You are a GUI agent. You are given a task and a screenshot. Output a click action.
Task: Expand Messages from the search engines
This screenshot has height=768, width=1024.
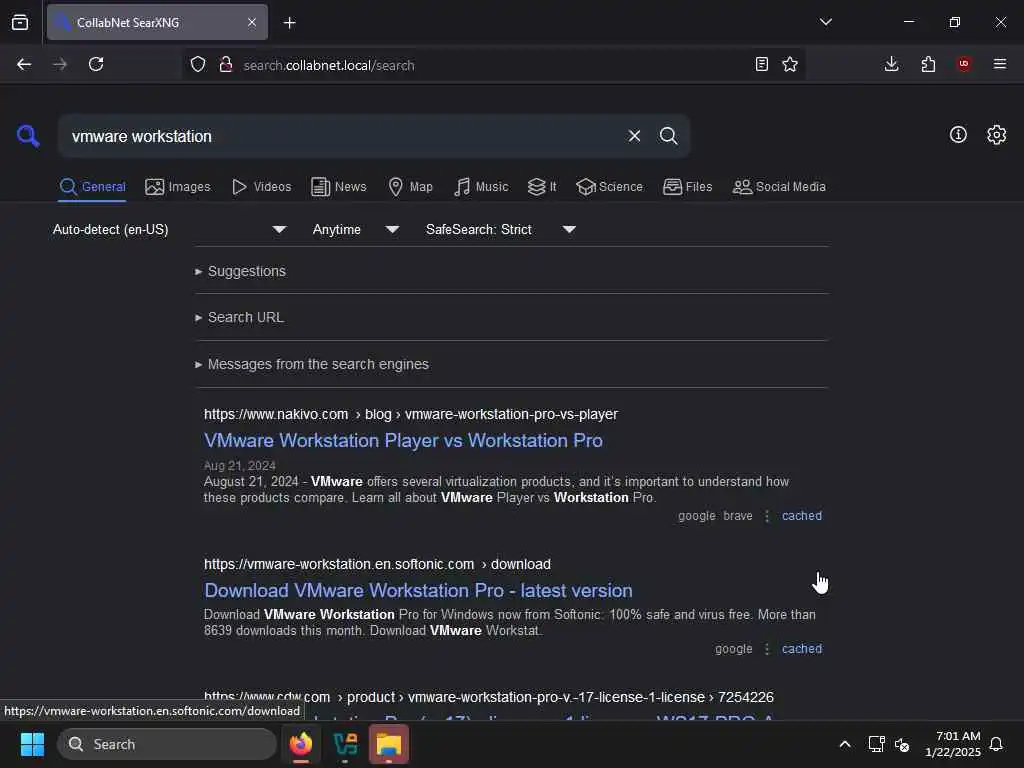(x=312, y=364)
